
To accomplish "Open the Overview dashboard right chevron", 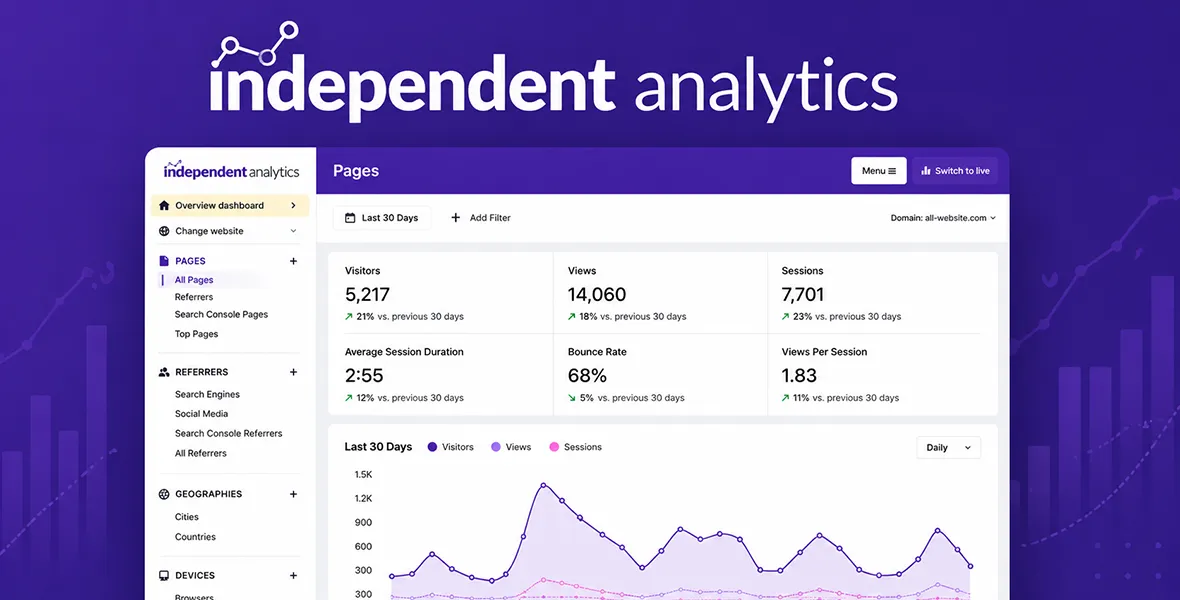I will [293, 206].
